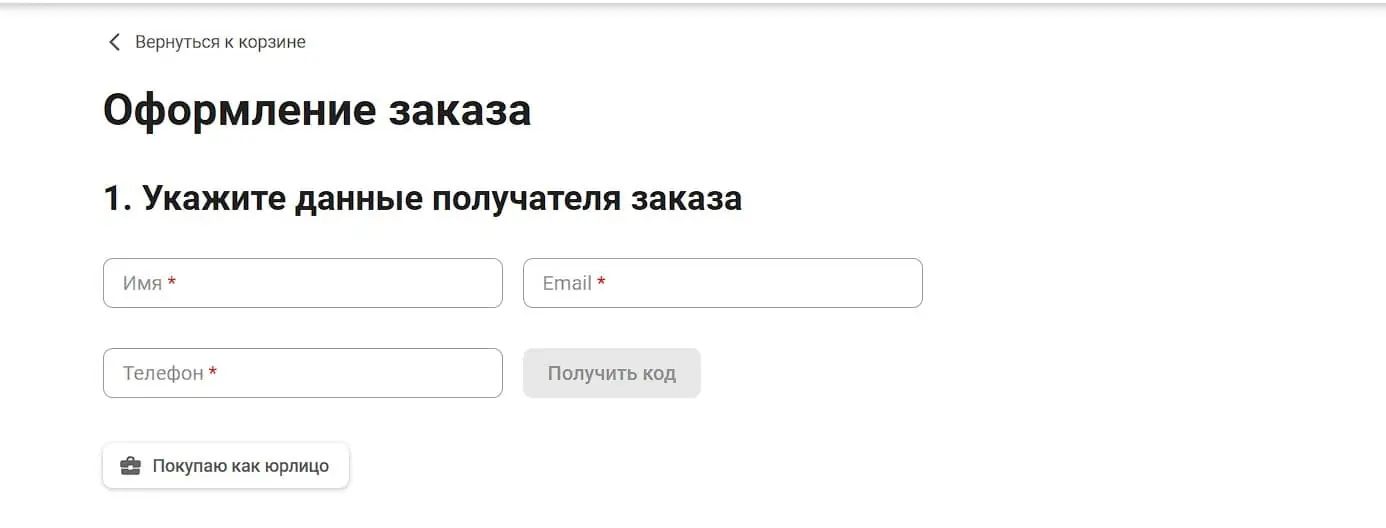
Task: Click the Имя placeholder label text
Action: click(x=142, y=283)
